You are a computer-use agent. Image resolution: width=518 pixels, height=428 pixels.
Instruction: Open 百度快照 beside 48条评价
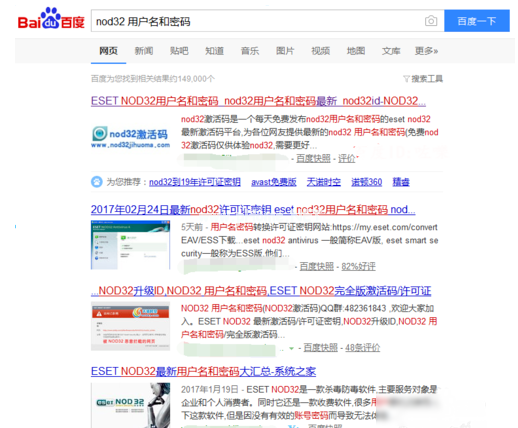[x=320, y=348]
